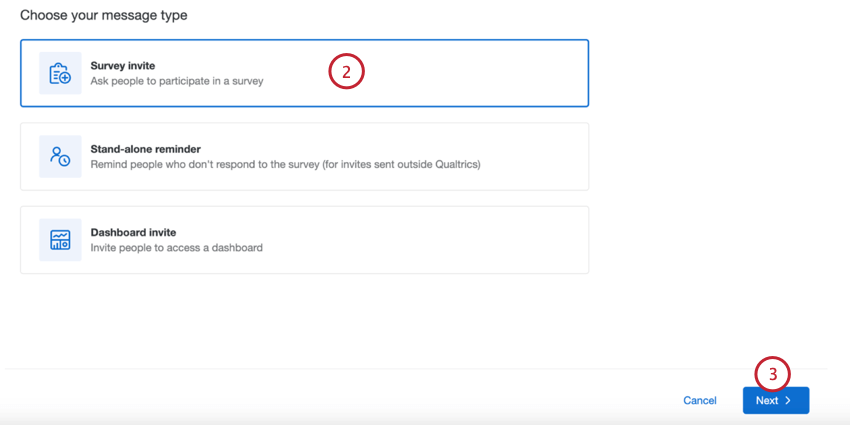This screenshot has height=425, width=850.
Task: Click the "Choose your message type" heading
Action: click(104, 16)
